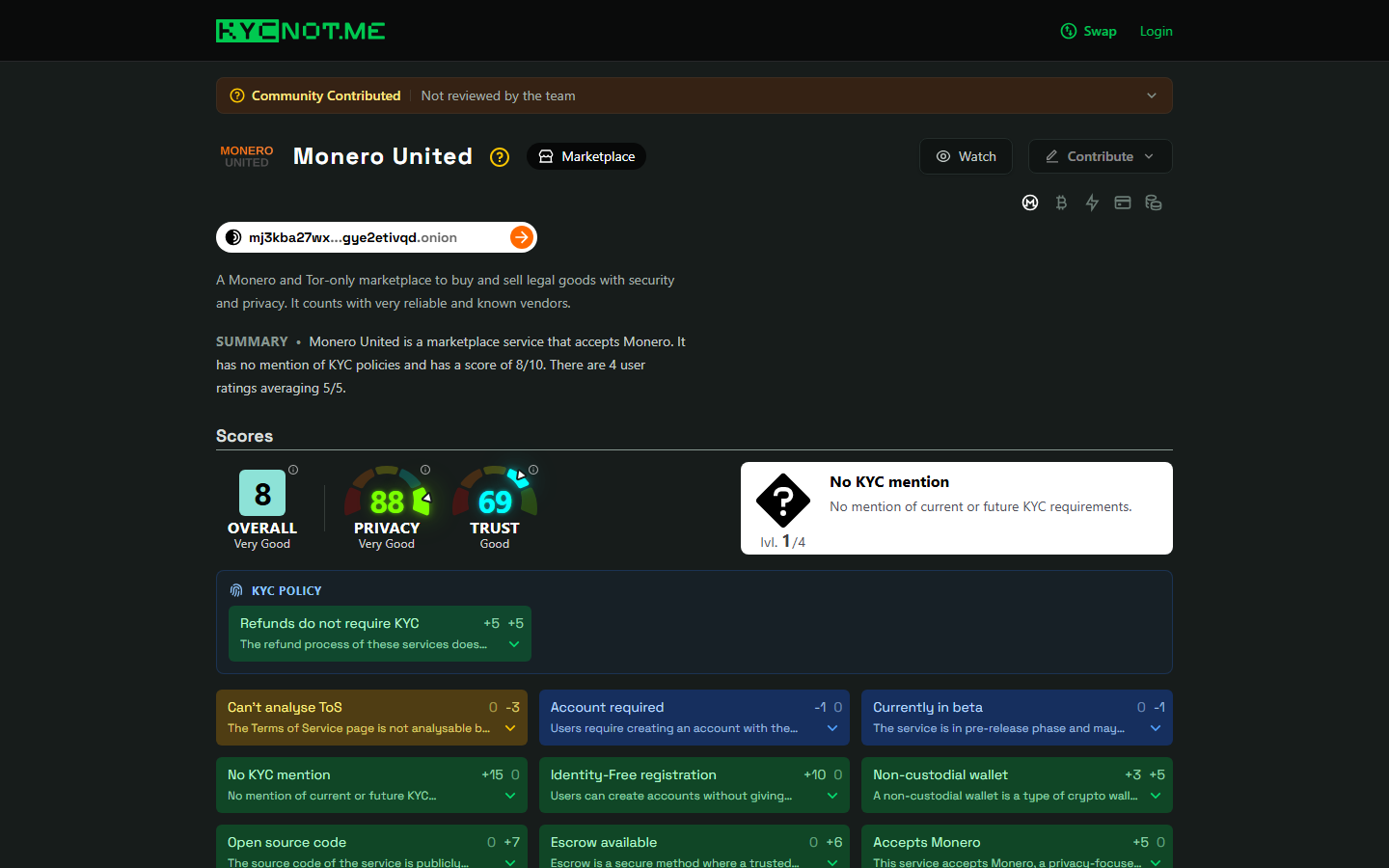Viewport: 1389px width, 868px height.
Task: Expand the Currently in beta card
Action: (x=1017, y=718)
